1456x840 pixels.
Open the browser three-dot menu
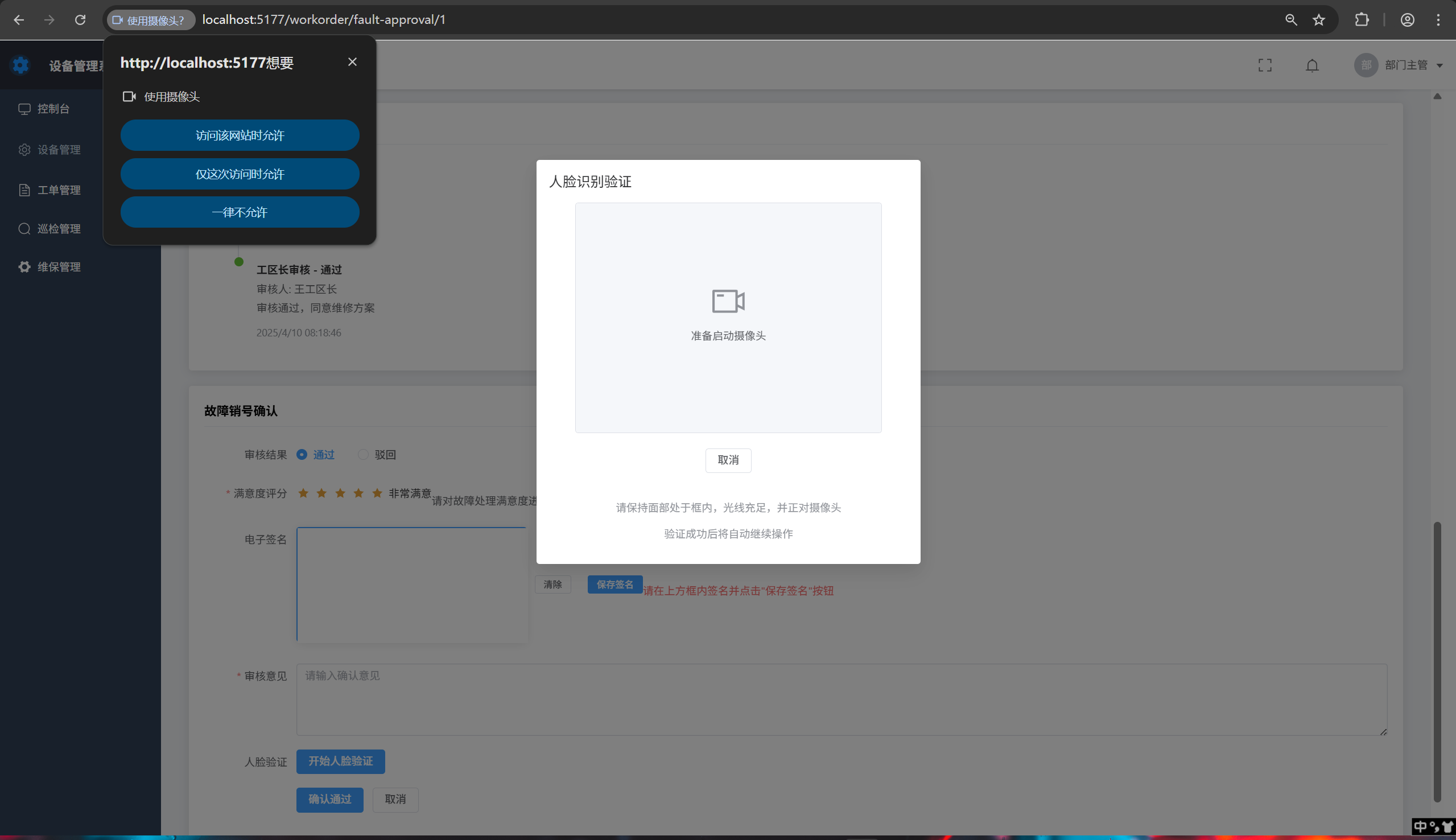1438,19
